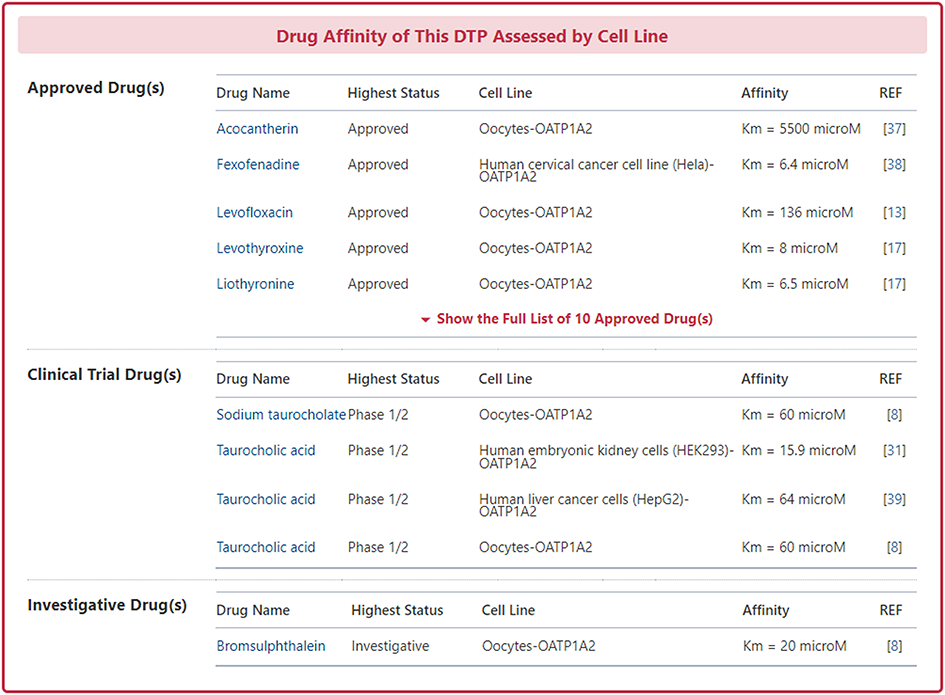Open the Sodium taurocholate link
Screen dimensions: 945x695
click(x=281, y=415)
